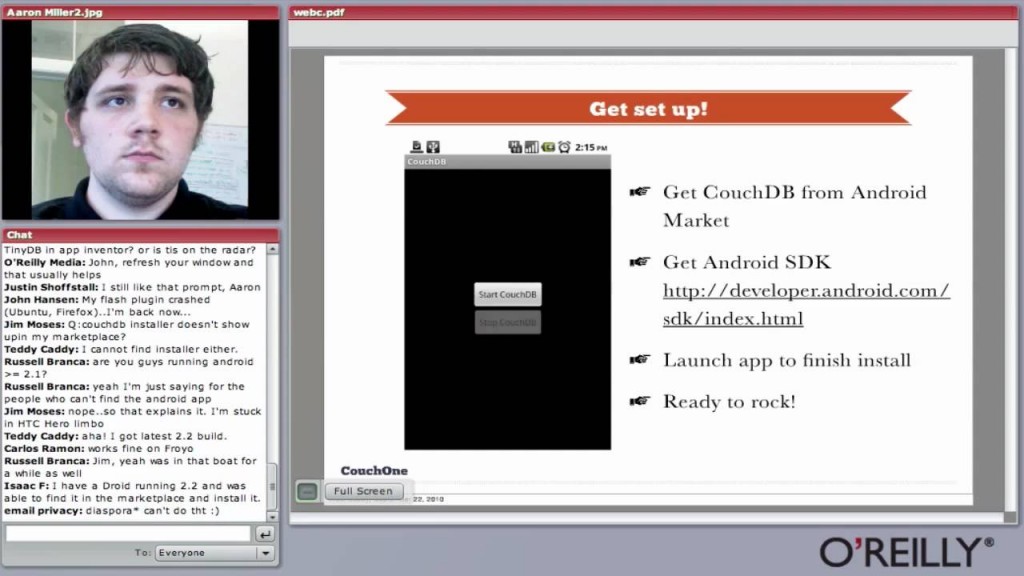The image size is (1024, 576).
Task: Click the chat send arrow icon
Action: coord(265,534)
